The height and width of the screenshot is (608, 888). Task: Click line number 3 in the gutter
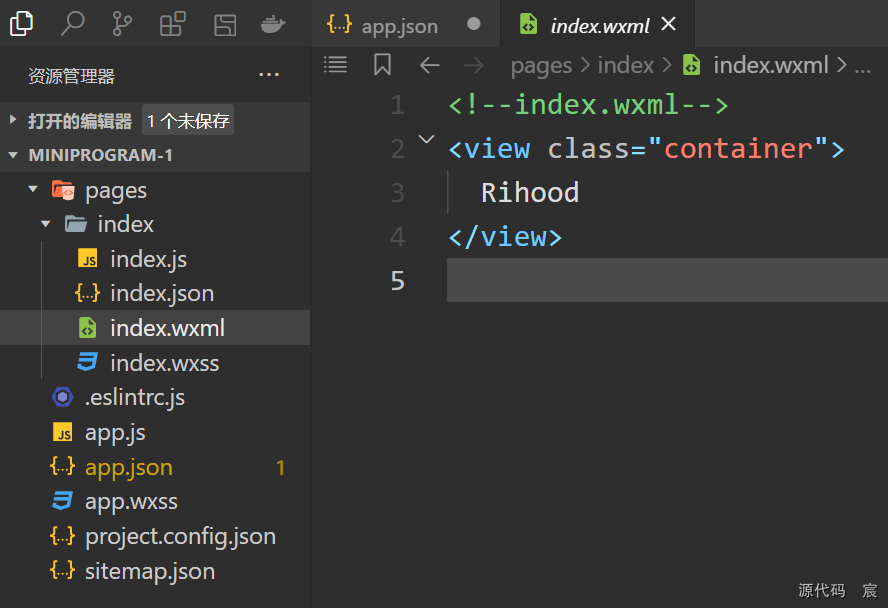coord(398,192)
